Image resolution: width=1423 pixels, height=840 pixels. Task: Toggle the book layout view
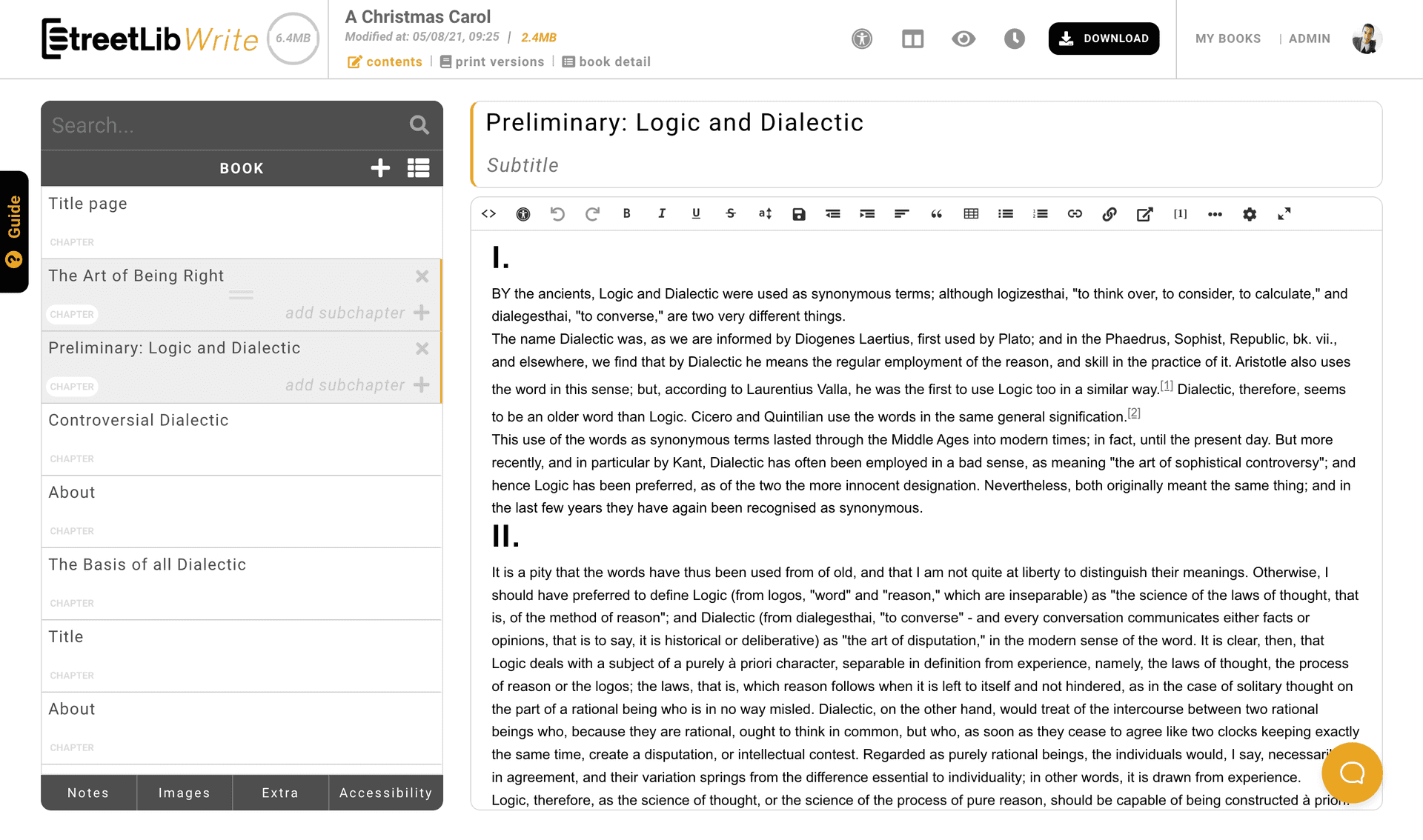point(910,38)
